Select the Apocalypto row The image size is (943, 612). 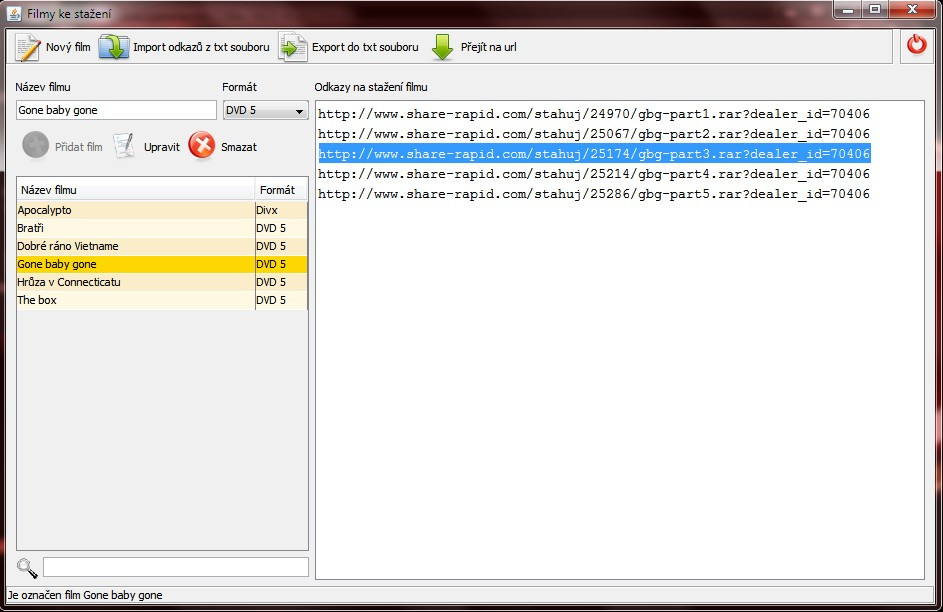(162, 210)
